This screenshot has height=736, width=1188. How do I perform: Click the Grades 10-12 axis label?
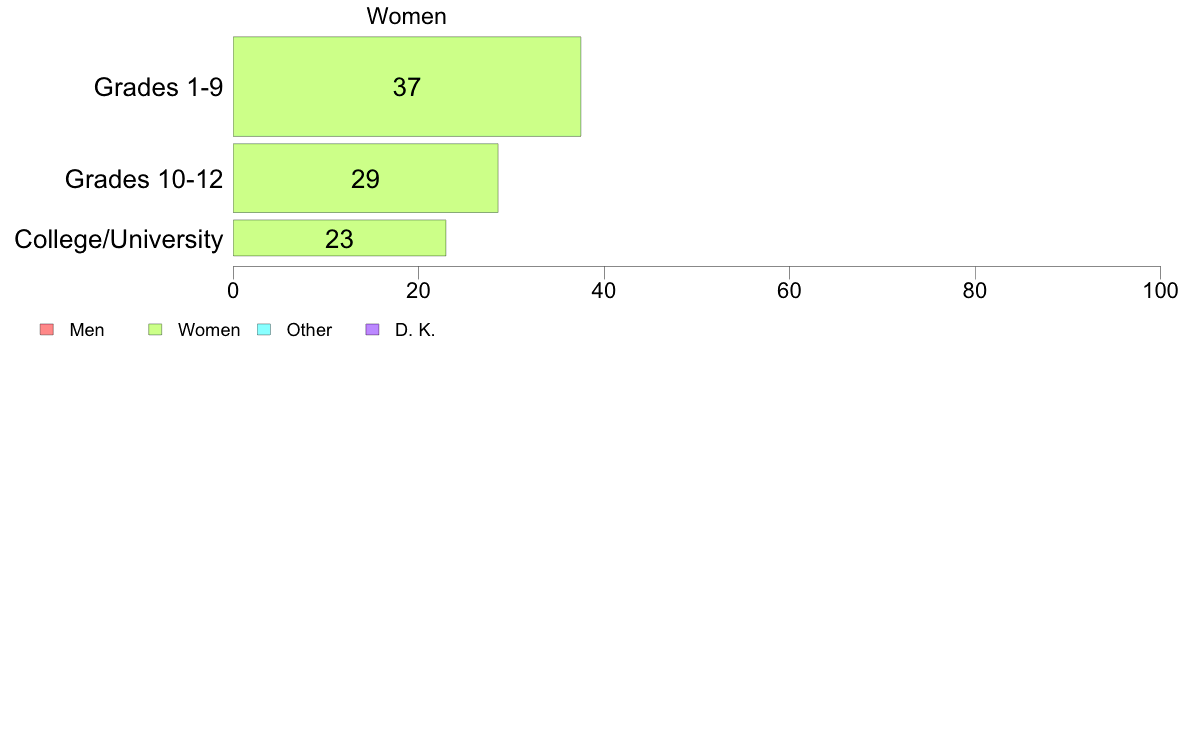tap(144, 179)
